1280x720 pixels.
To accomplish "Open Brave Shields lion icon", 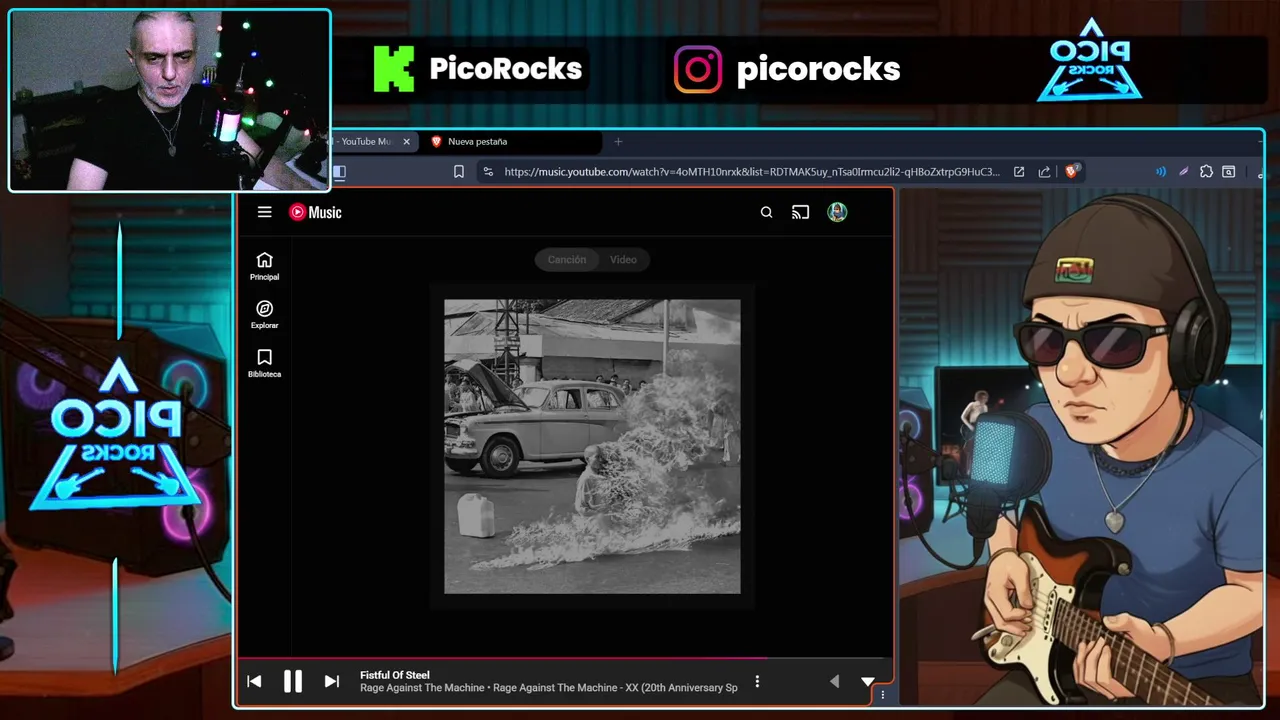I will coord(1071,172).
